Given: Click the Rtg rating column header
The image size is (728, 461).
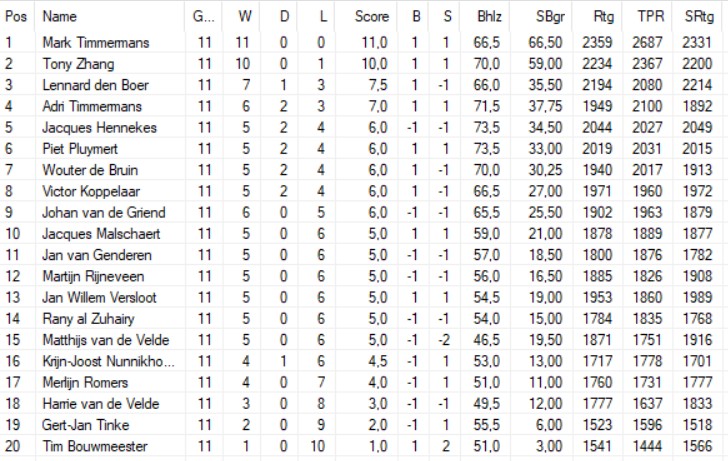Looking at the screenshot, I should pyautogui.click(x=604, y=17).
